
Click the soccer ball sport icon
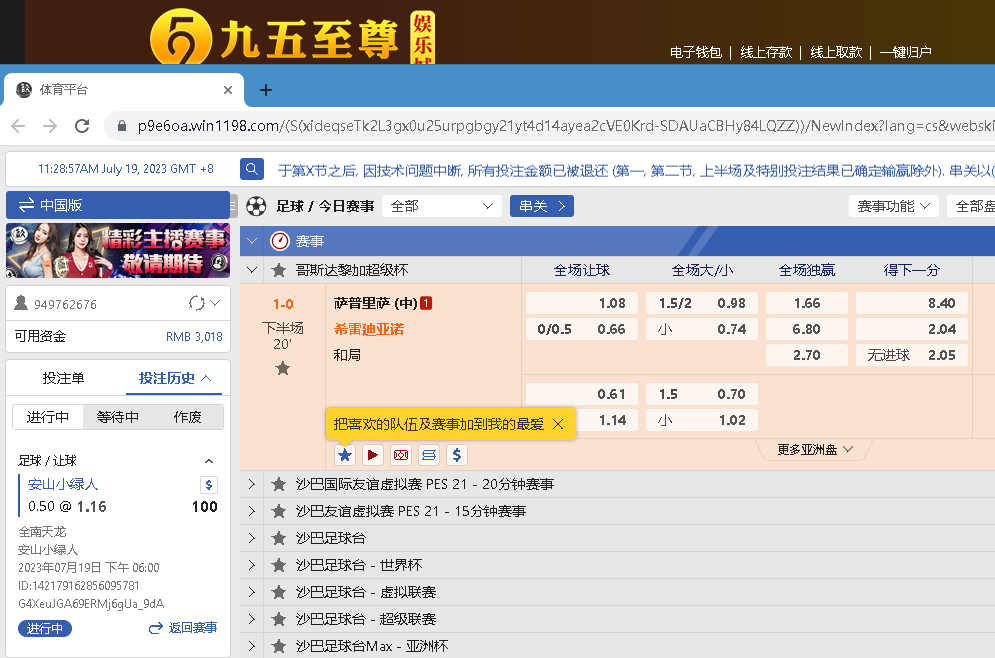[256, 206]
